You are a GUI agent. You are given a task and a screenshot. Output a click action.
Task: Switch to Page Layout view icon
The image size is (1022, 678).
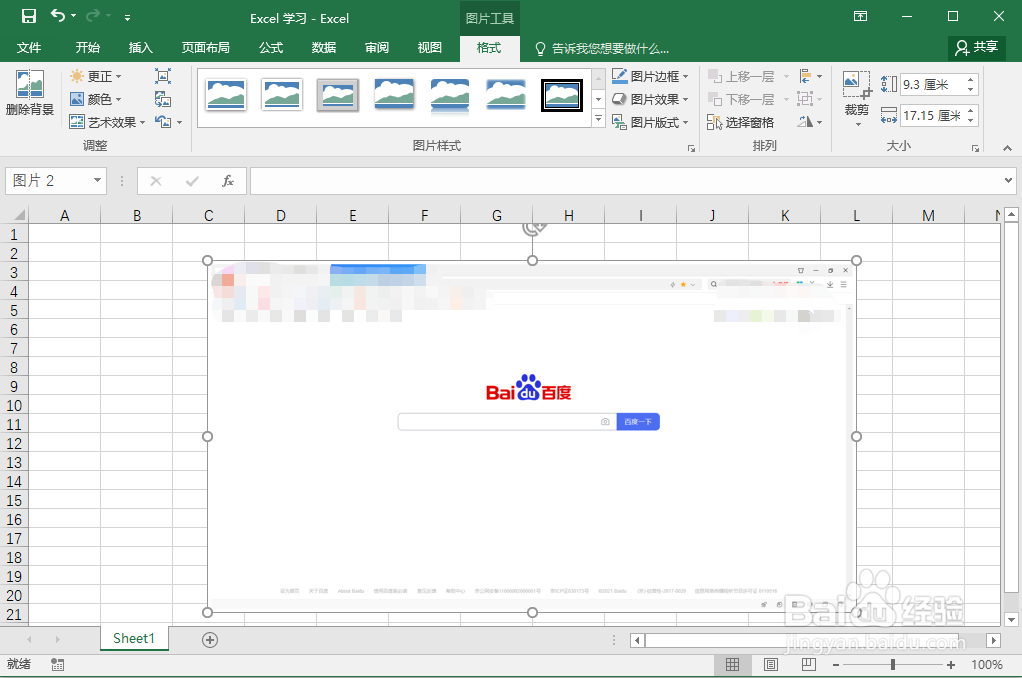pos(770,664)
